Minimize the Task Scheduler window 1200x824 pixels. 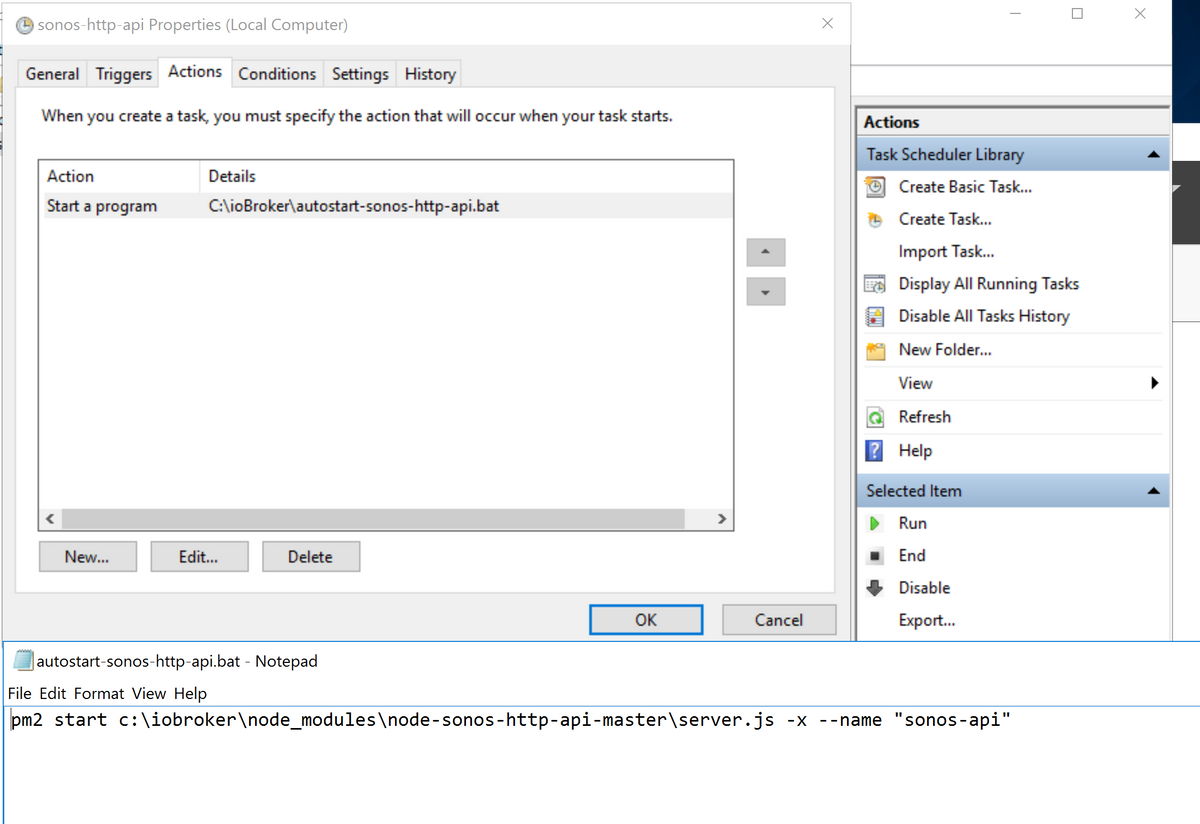click(x=1016, y=14)
